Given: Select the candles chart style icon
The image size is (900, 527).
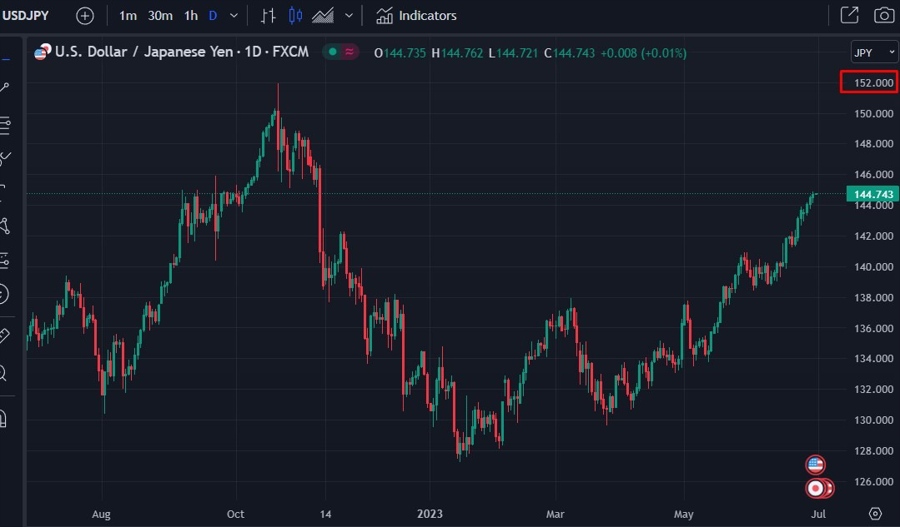Looking at the screenshot, I should 295,16.
